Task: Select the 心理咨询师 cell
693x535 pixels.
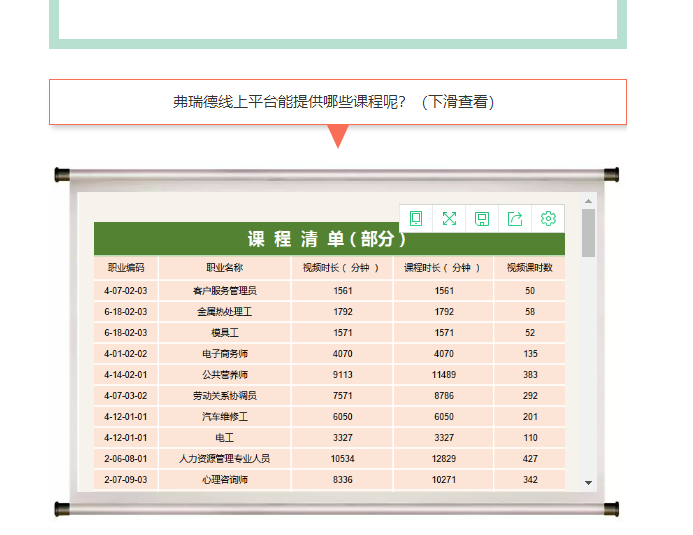Action: (224, 480)
